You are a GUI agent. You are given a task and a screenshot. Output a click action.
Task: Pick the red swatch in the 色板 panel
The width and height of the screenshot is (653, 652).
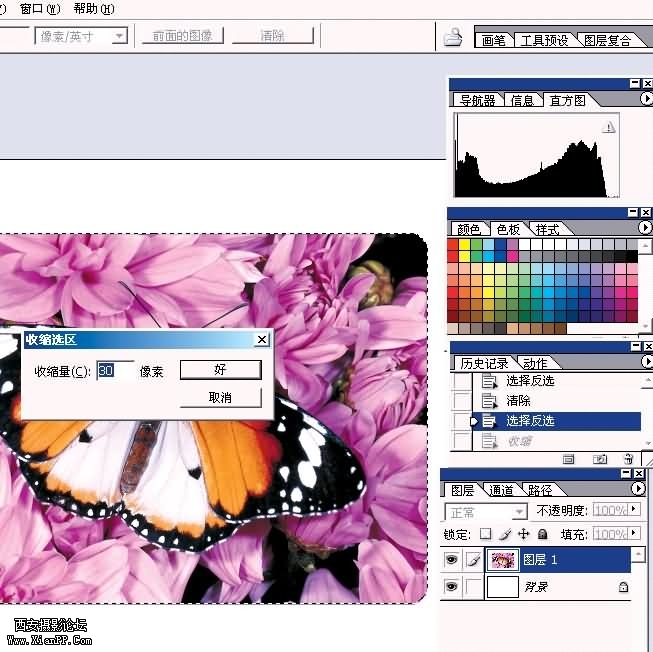[x=453, y=245]
